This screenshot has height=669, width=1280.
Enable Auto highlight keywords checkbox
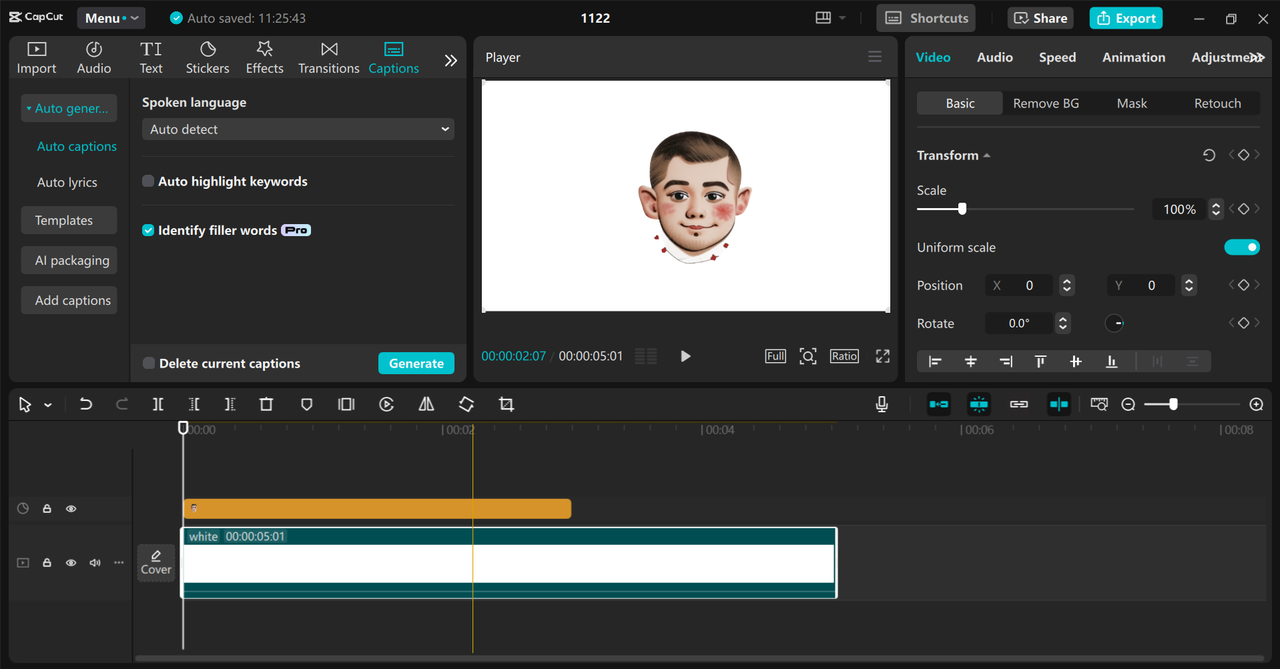[148, 181]
